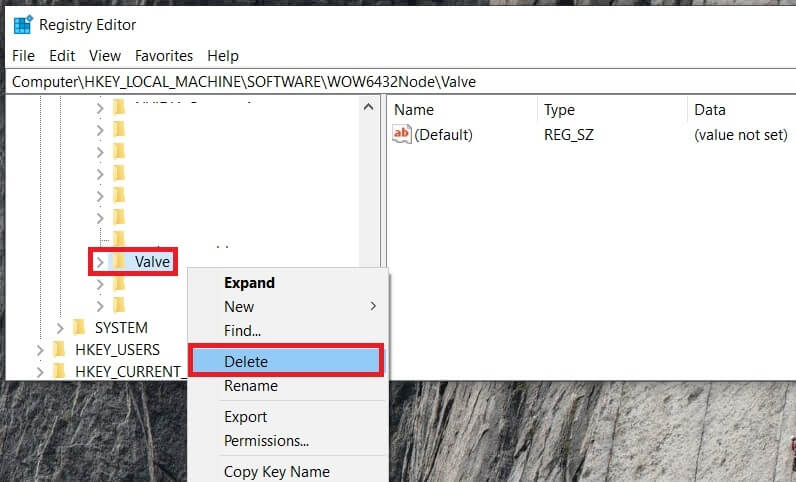Click the New submenu arrow
This screenshot has height=482, width=796.
(373, 306)
